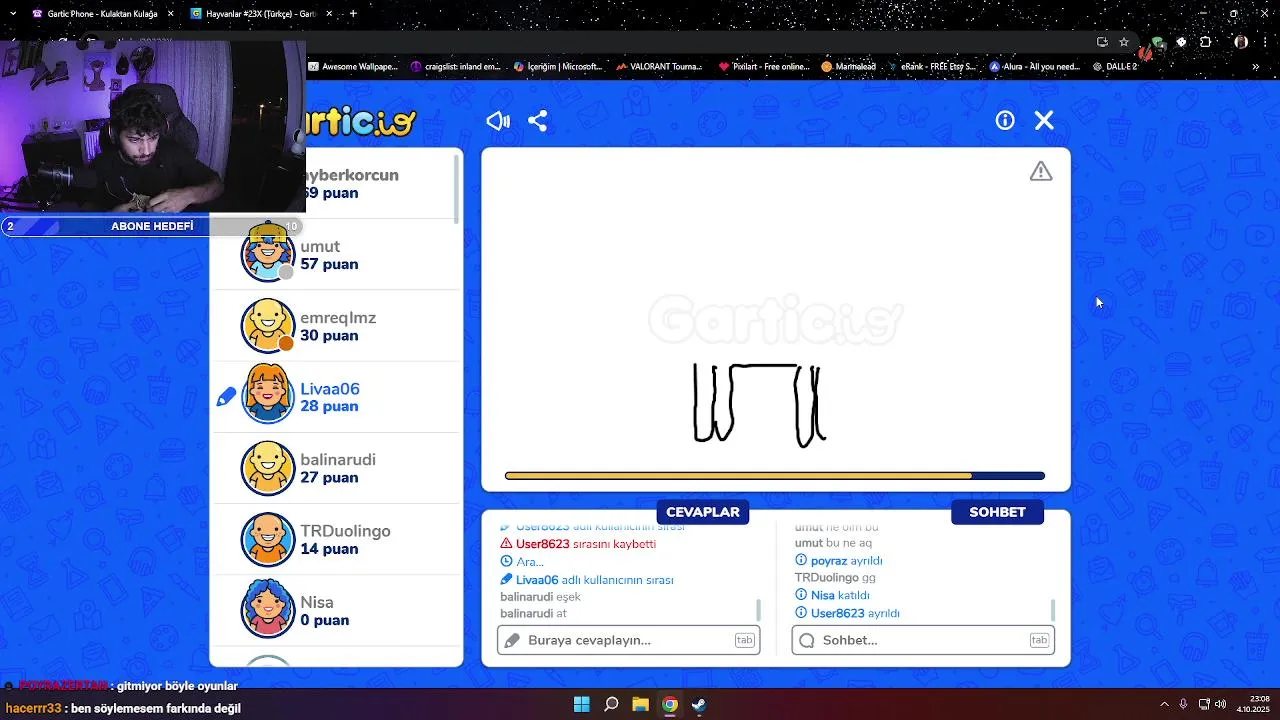Open Windows taskbar search

[x=611, y=704]
